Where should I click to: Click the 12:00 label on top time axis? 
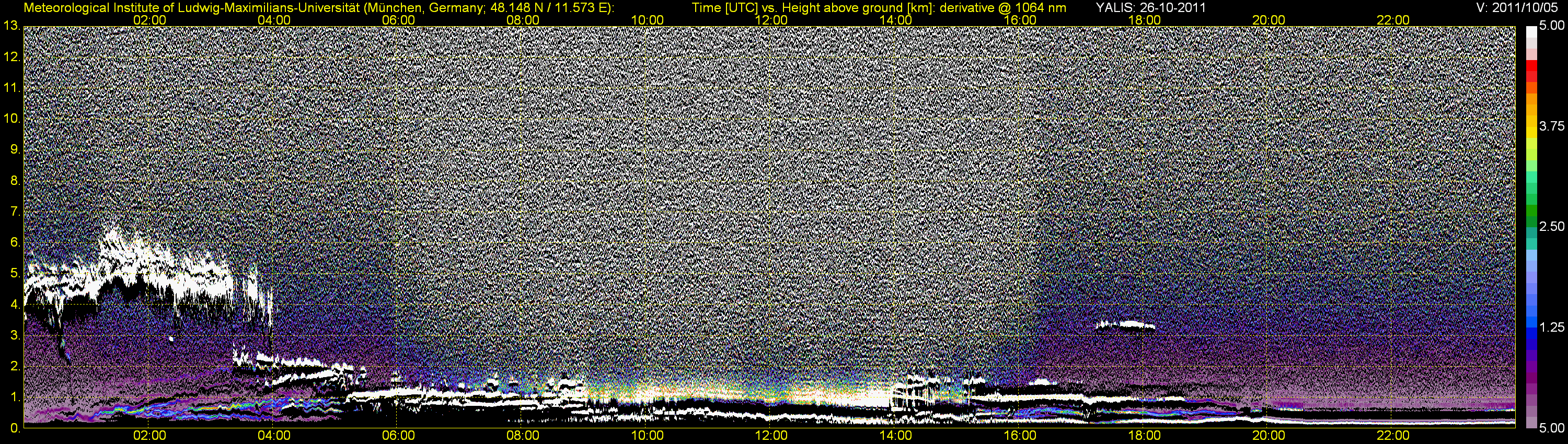coord(771,20)
